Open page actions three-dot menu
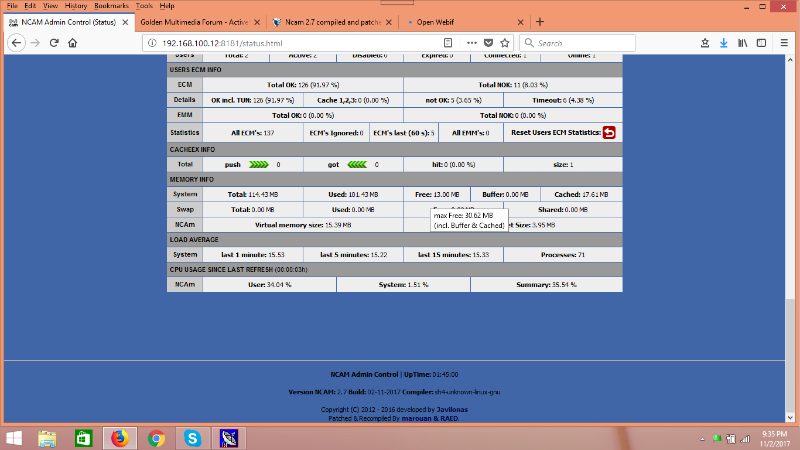Viewport: 800px width, 450px height. 471,43
